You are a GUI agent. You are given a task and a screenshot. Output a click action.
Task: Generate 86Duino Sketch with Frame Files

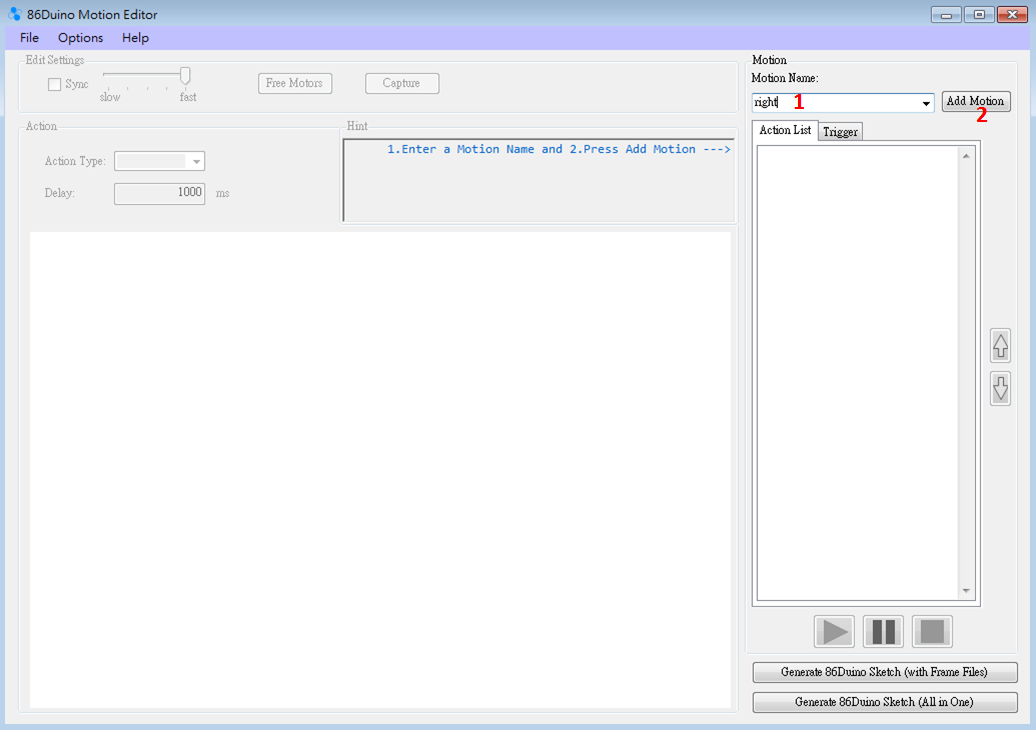[885, 673]
